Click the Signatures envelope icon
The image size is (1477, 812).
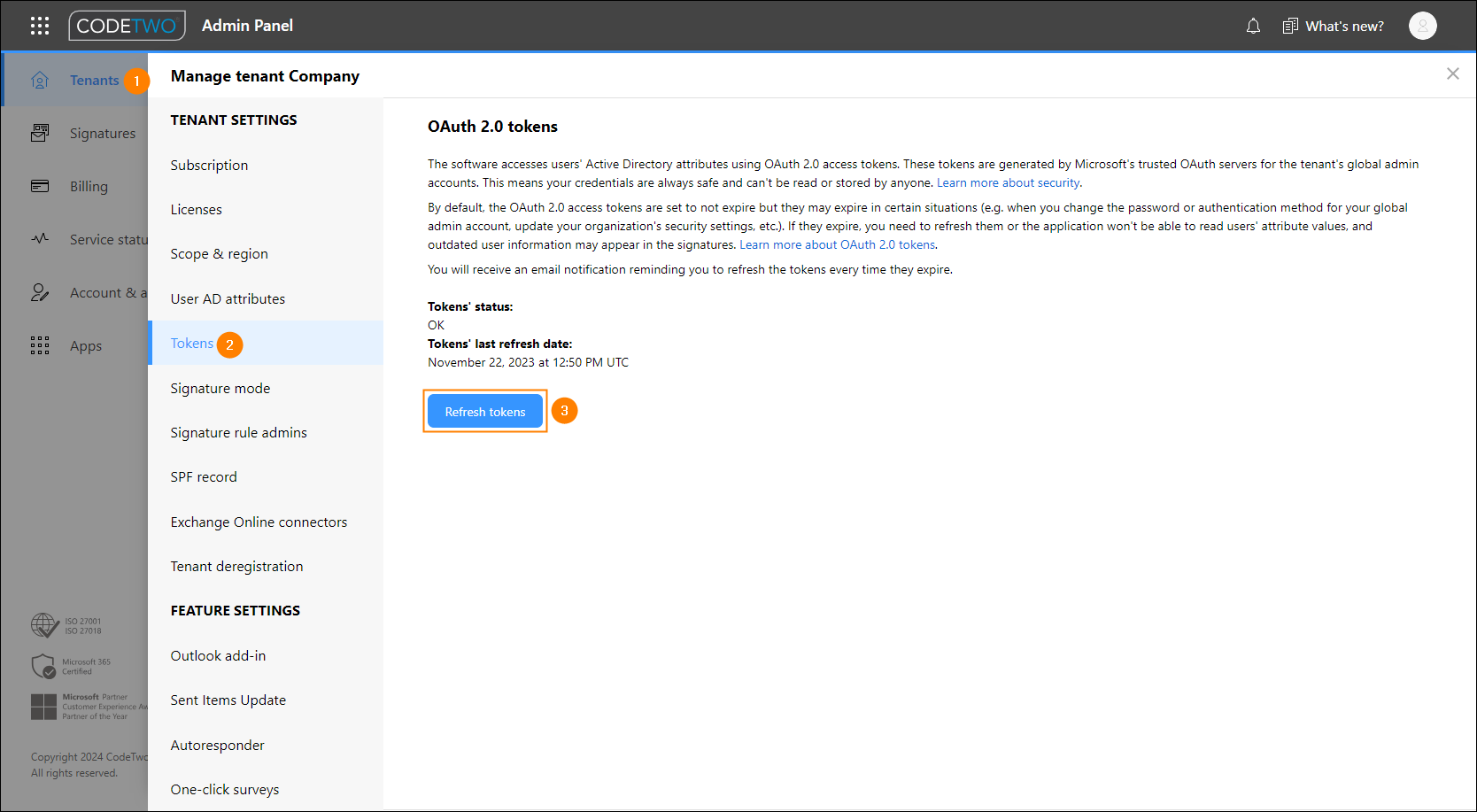coord(40,133)
